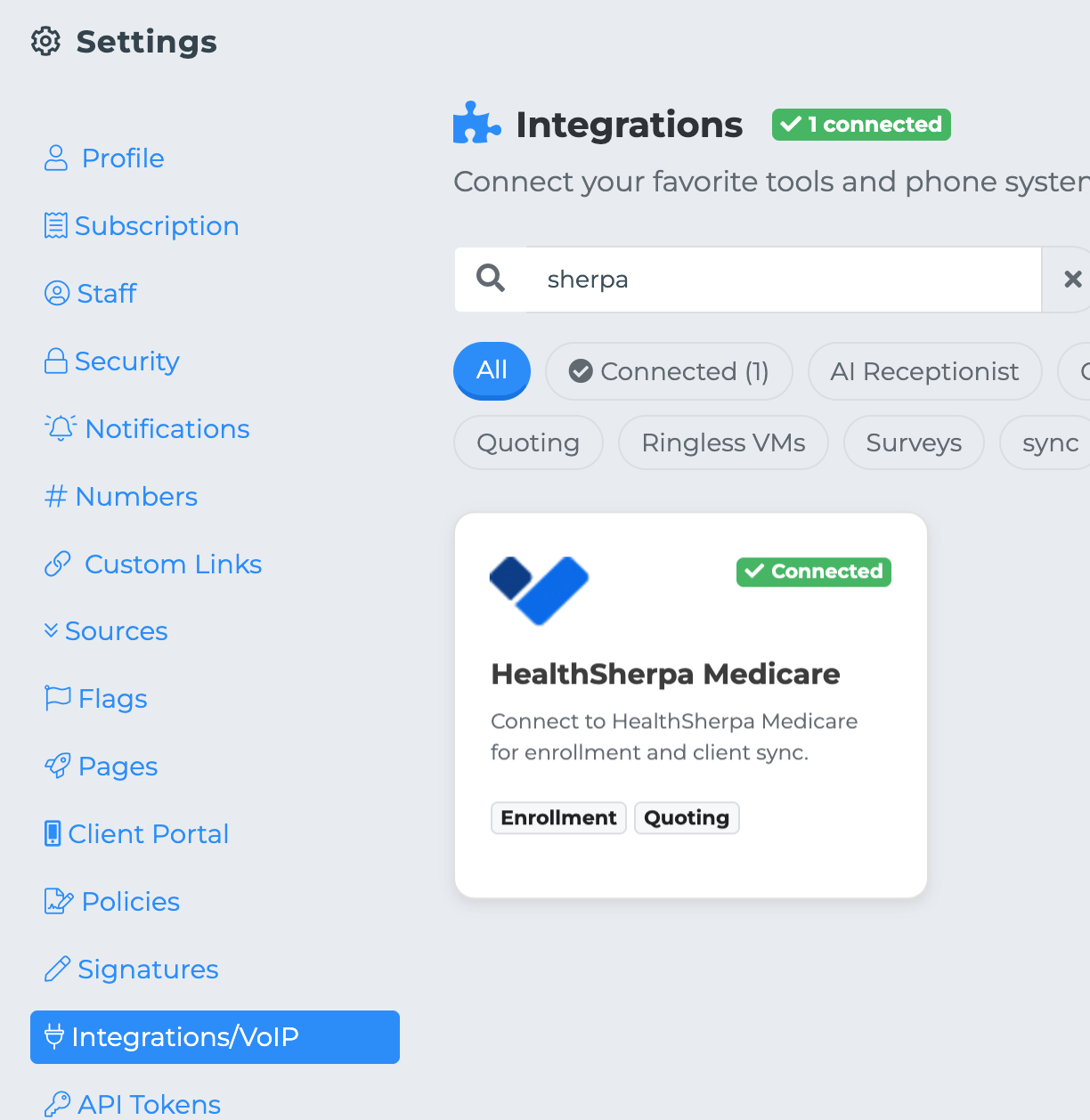Click the Settings gear icon
The height and width of the screenshot is (1120, 1090).
coord(45,42)
